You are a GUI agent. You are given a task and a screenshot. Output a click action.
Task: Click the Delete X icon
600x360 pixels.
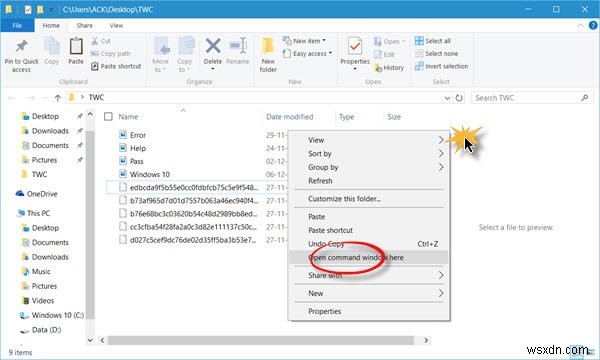point(213,46)
